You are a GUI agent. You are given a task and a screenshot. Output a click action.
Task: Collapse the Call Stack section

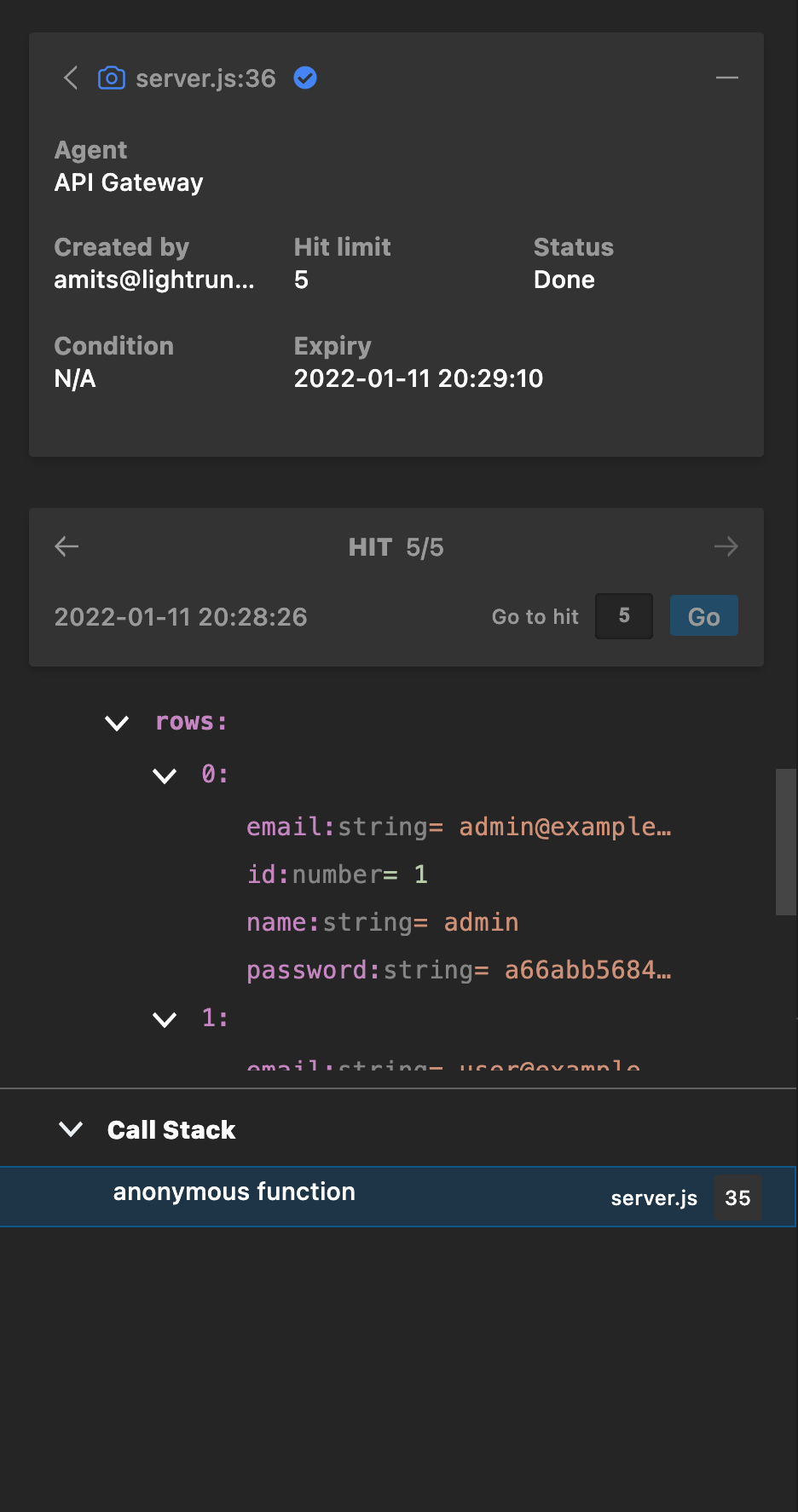(x=71, y=1129)
